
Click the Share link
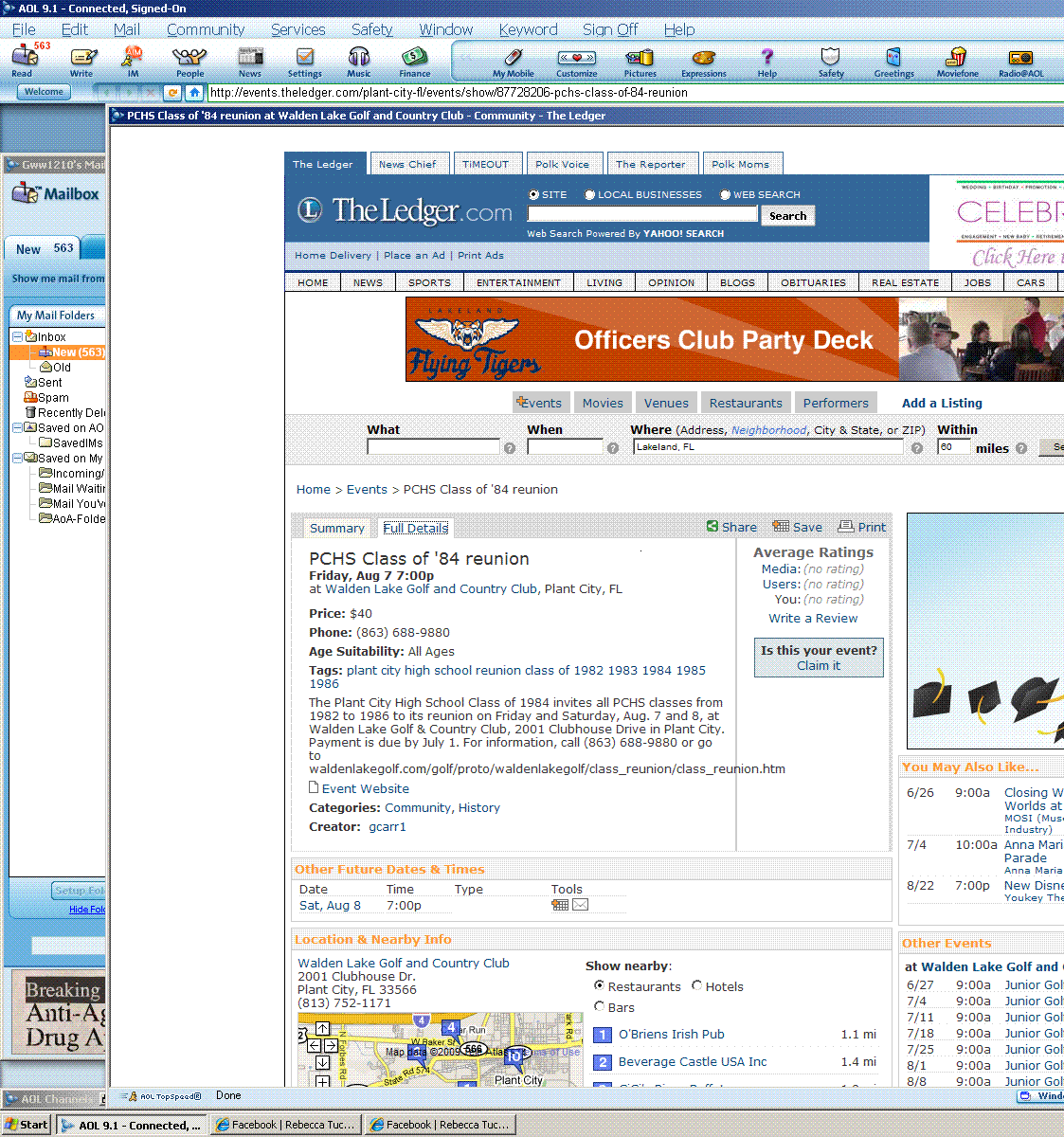tap(731, 527)
